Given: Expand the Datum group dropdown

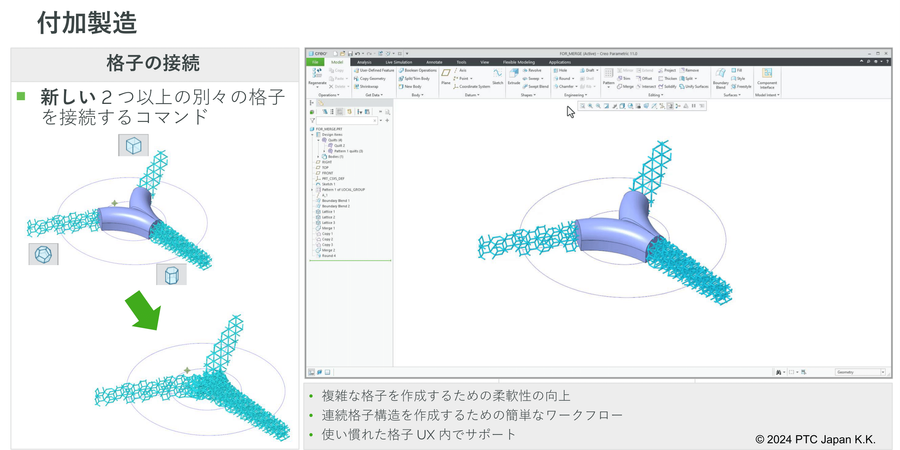Looking at the screenshot, I should click(x=470, y=95).
